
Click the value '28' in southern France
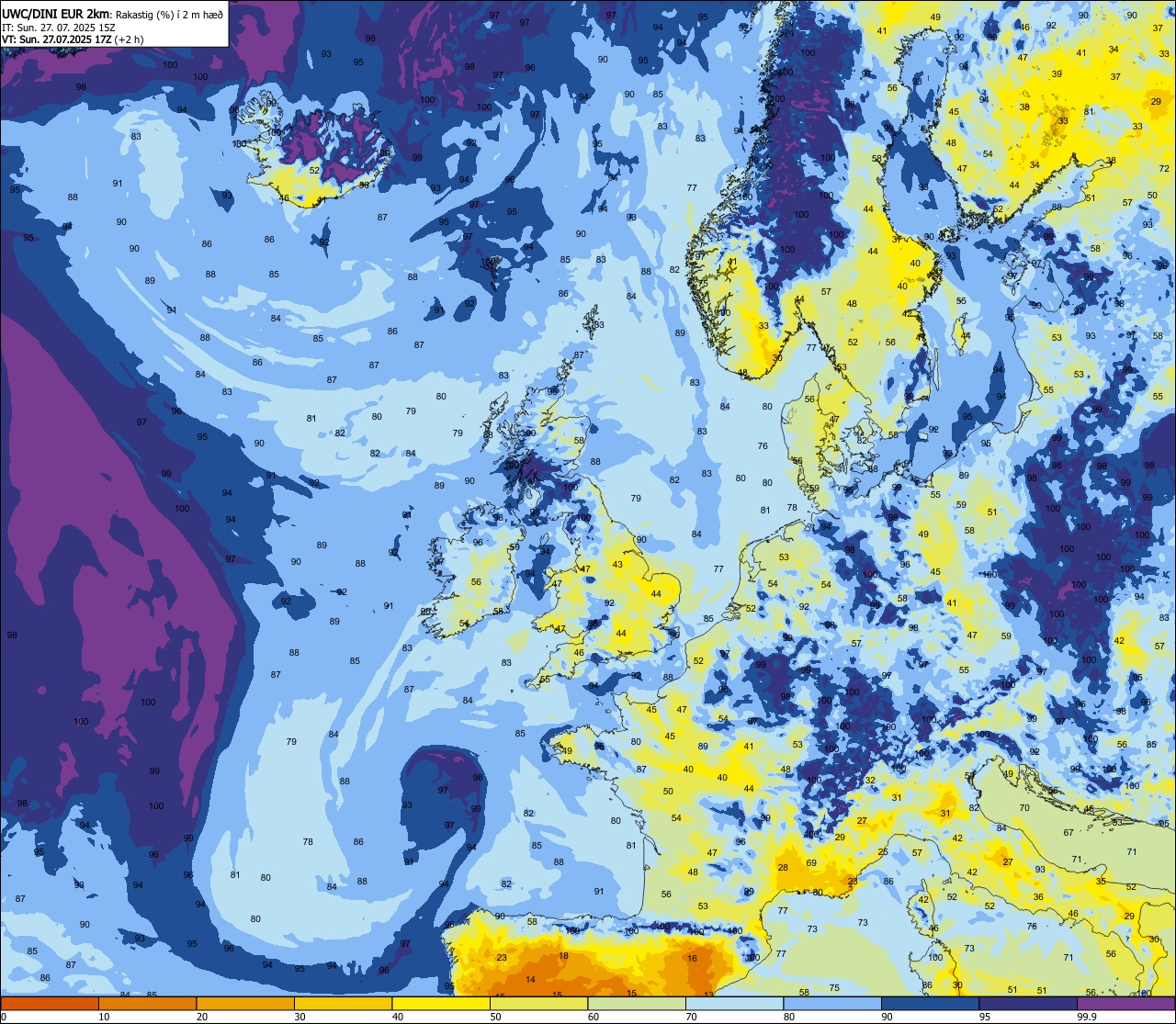tap(783, 868)
